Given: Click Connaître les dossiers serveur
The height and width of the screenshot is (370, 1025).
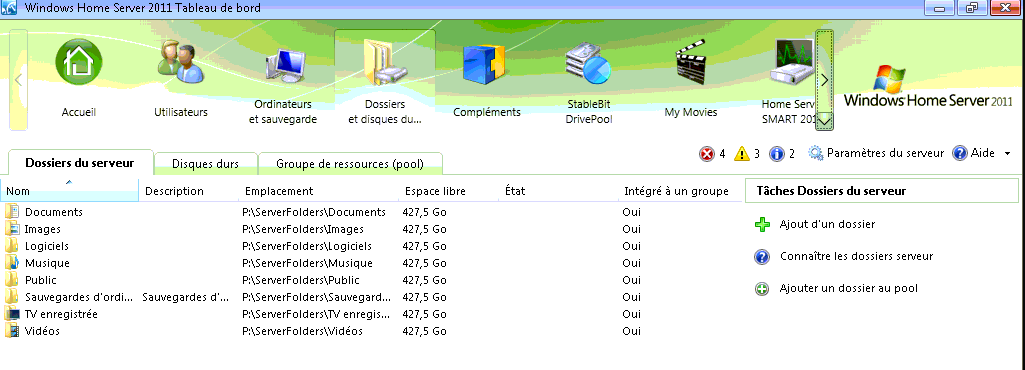Looking at the screenshot, I should pos(856,256).
